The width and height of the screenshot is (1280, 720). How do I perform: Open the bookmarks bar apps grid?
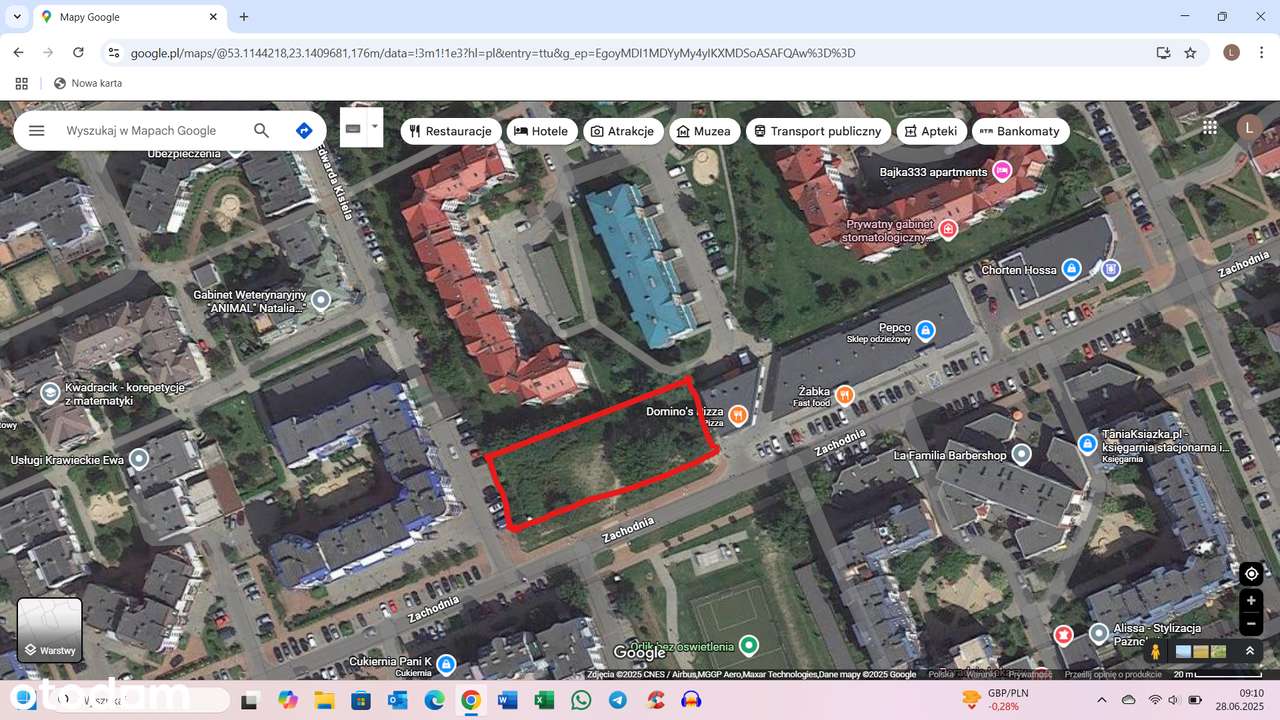[x=21, y=83]
